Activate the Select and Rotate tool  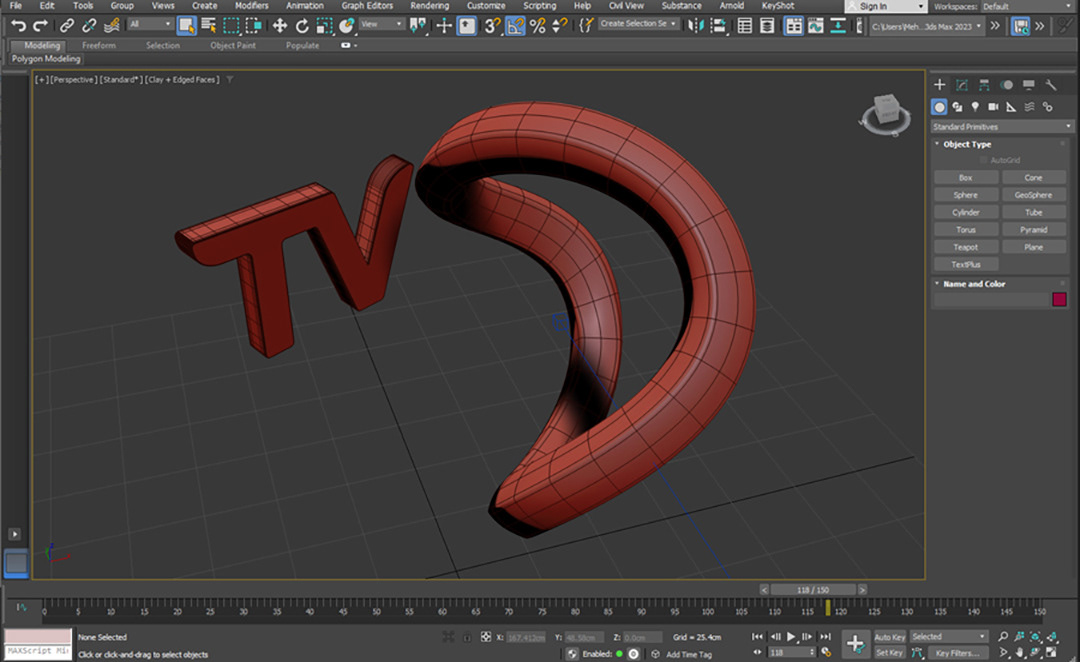pos(302,26)
